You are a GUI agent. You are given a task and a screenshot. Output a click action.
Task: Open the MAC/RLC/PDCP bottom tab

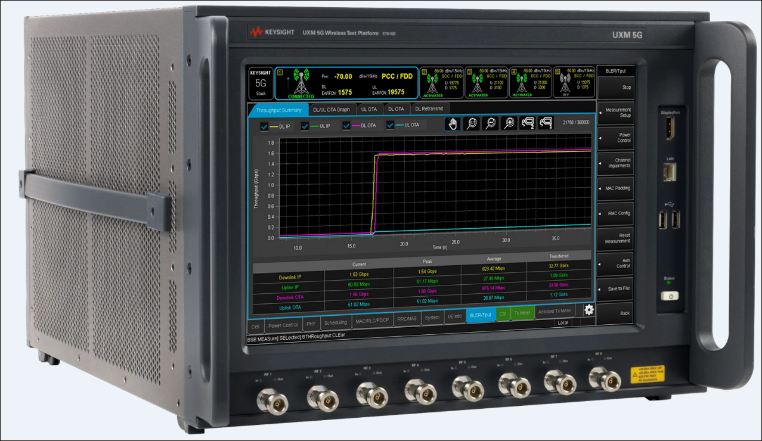coord(372,321)
